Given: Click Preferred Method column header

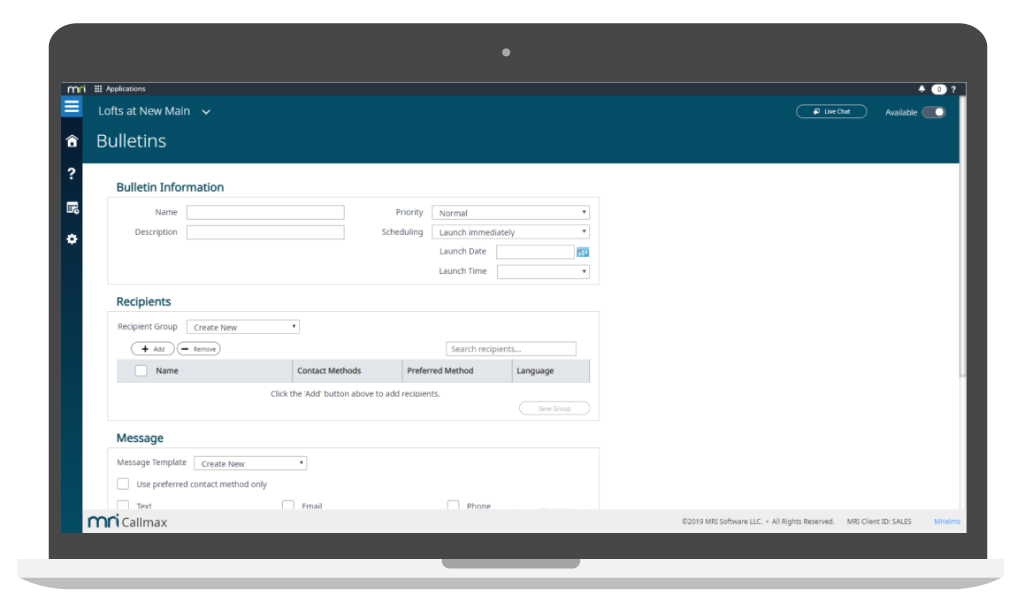Looking at the screenshot, I should pos(440,371).
